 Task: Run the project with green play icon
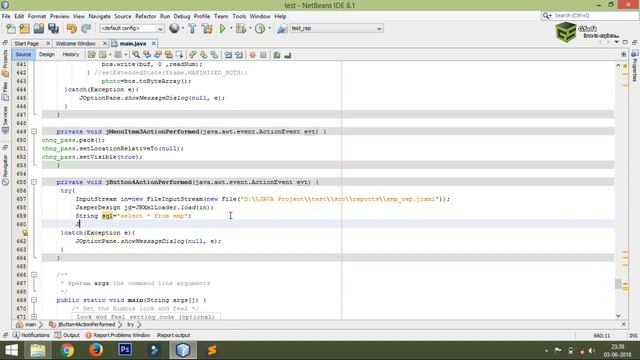point(222,29)
